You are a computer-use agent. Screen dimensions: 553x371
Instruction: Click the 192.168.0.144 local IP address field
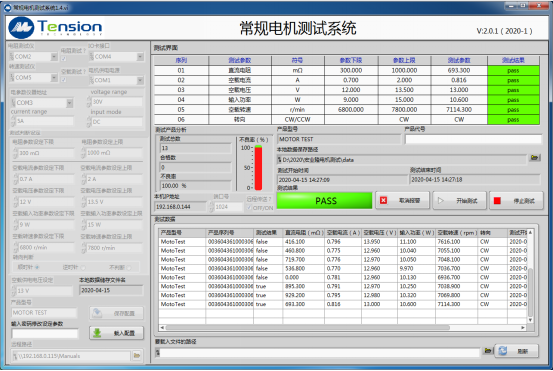(180, 207)
